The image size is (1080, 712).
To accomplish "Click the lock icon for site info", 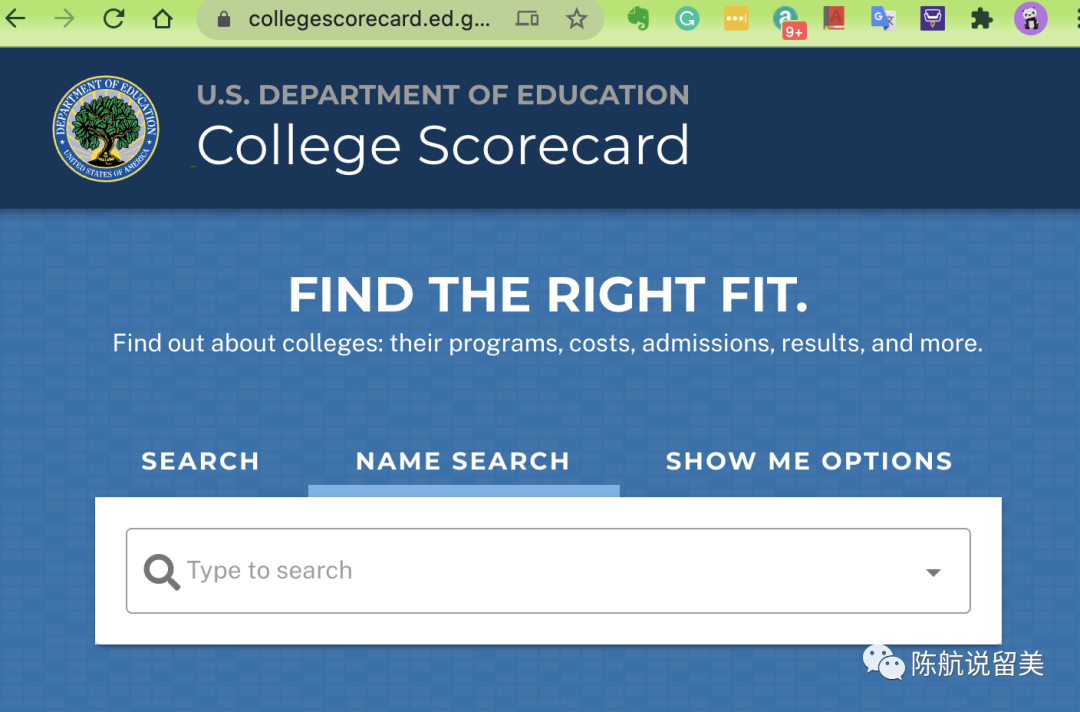I will pyautogui.click(x=224, y=19).
